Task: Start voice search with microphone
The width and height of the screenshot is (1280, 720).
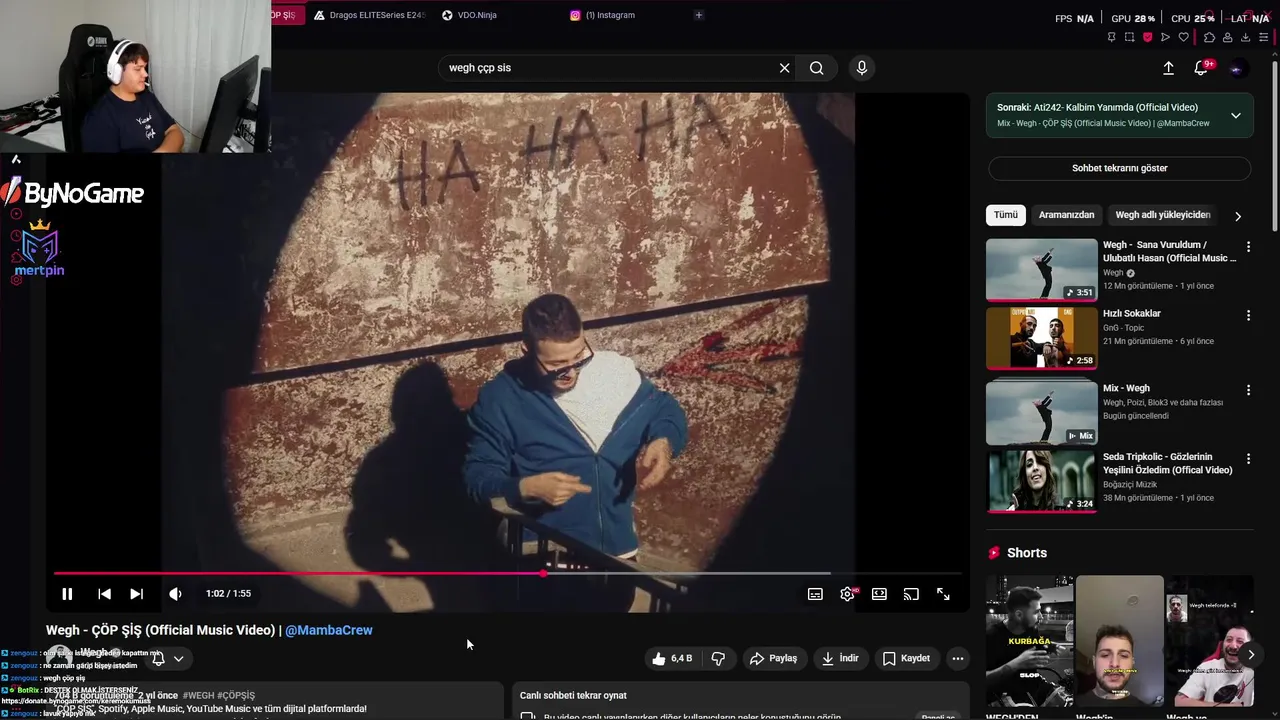Action: (862, 68)
